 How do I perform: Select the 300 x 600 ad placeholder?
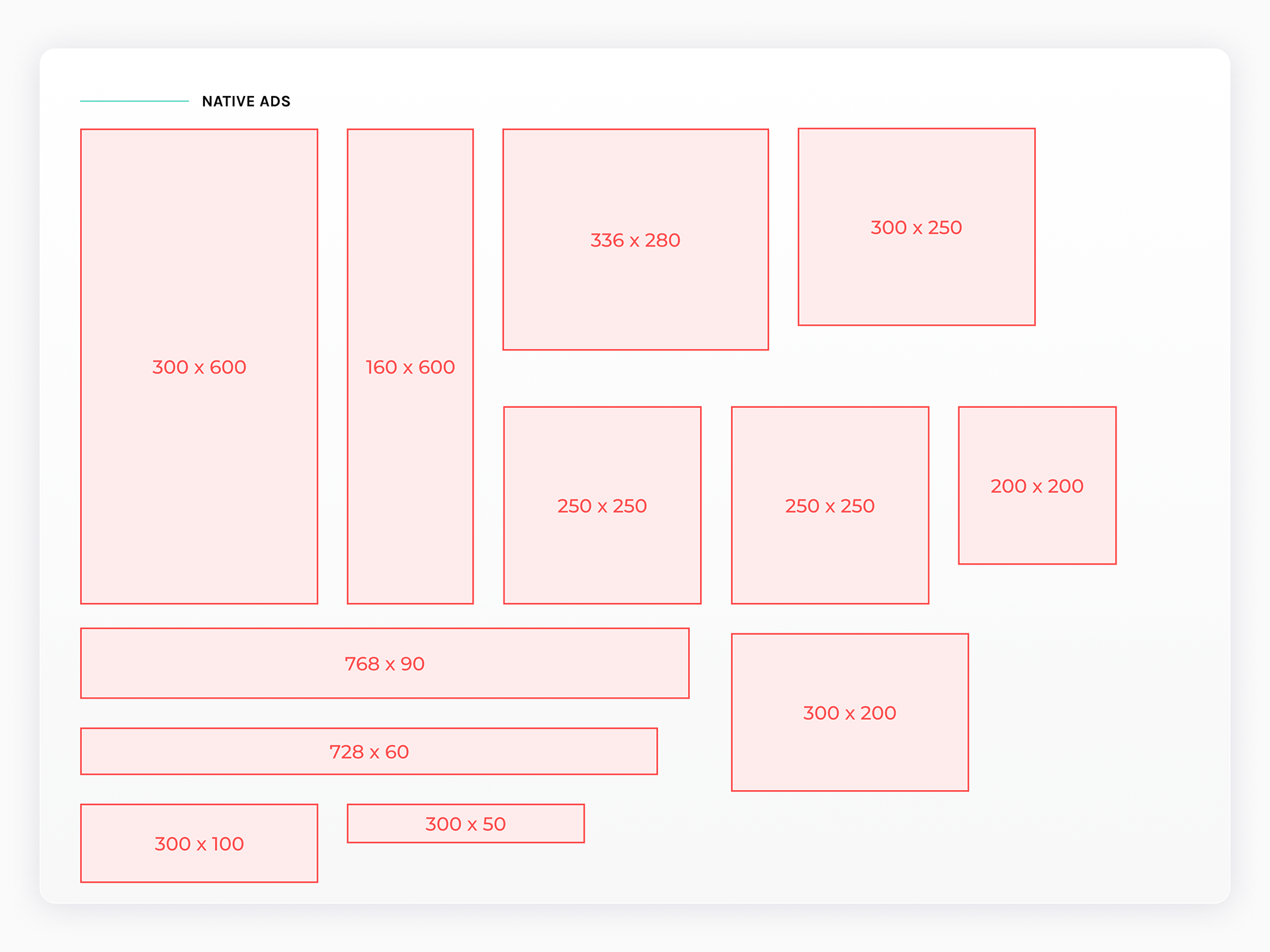pos(199,366)
